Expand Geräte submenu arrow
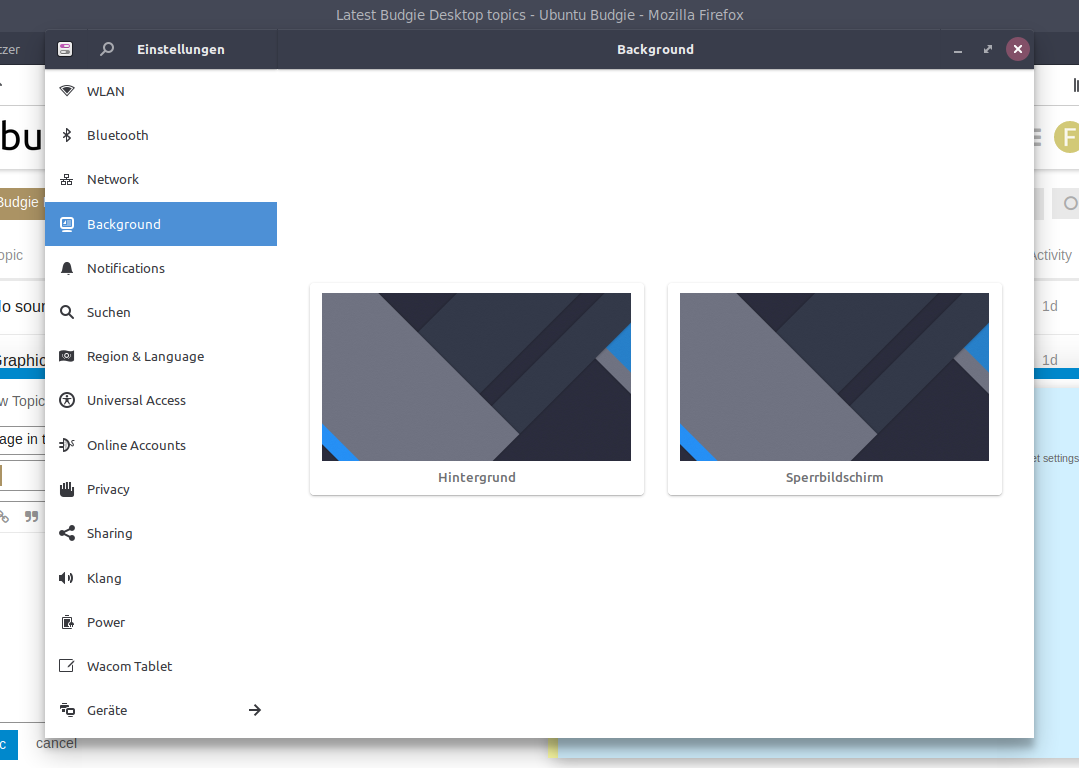 (x=255, y=710)
